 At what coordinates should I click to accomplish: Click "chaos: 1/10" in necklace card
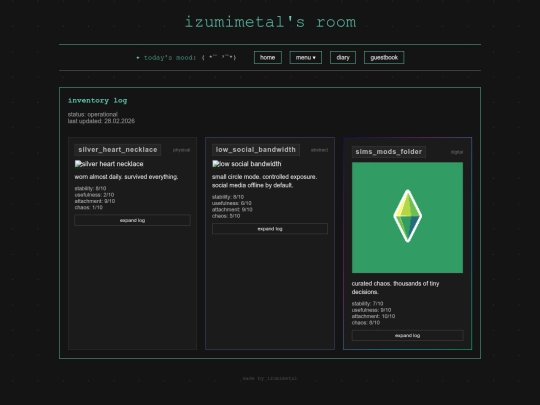[x=89, y=208]
